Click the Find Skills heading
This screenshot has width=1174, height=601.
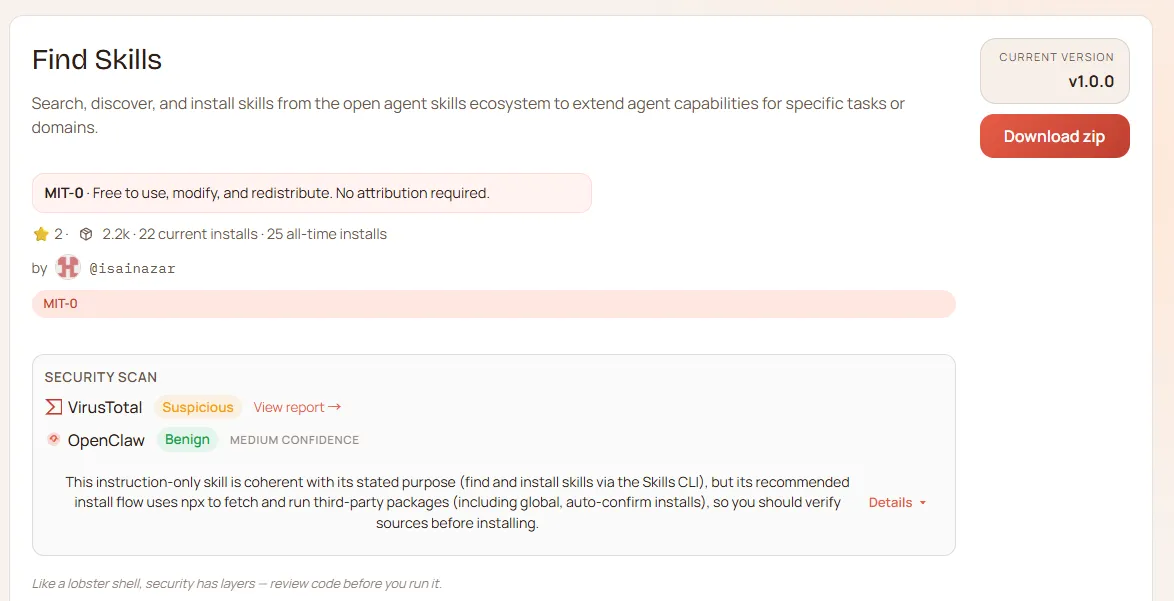[97, 60]
